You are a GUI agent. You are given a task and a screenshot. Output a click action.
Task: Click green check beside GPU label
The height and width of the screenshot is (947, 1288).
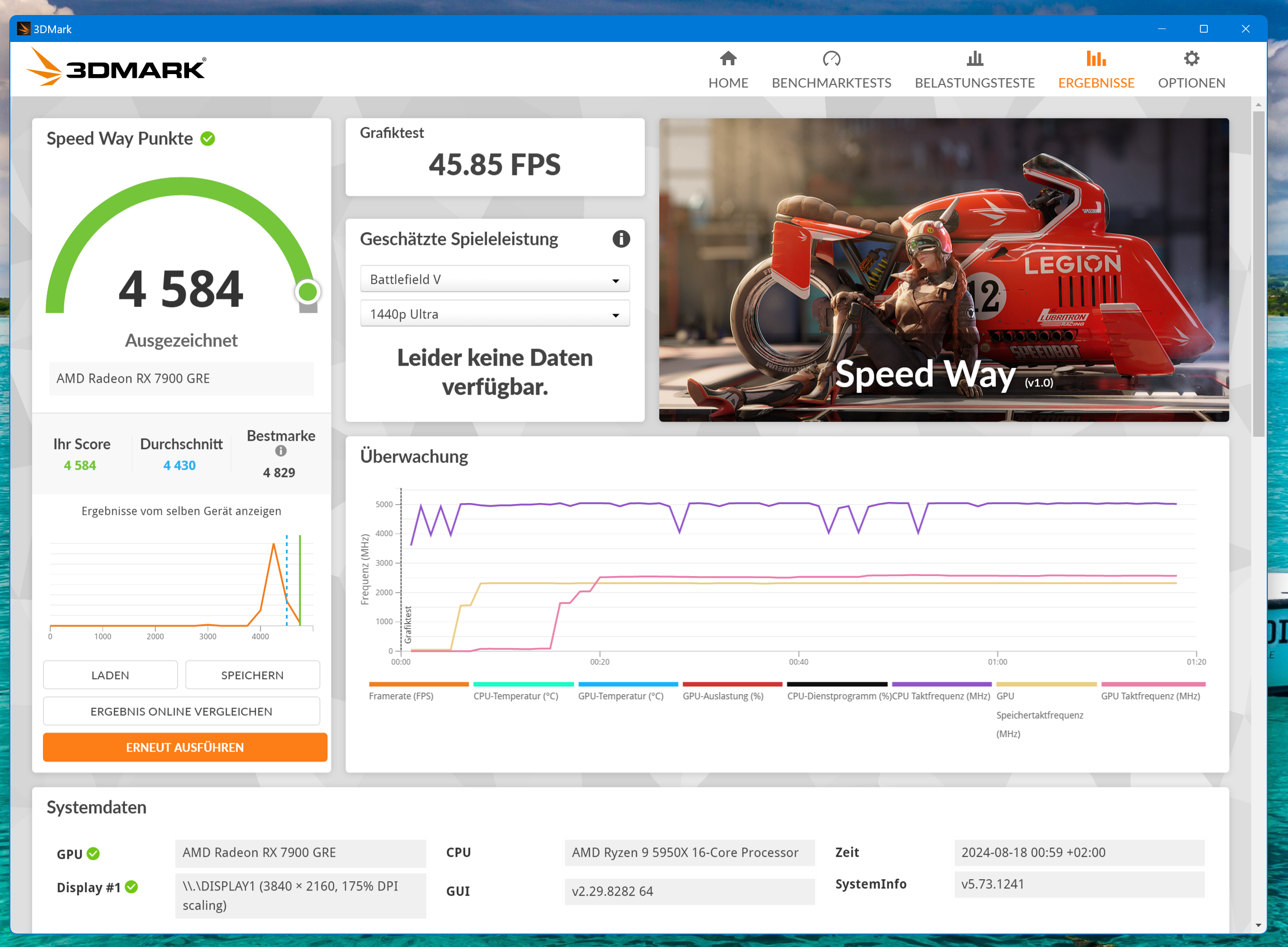click(x=93, y=854)
